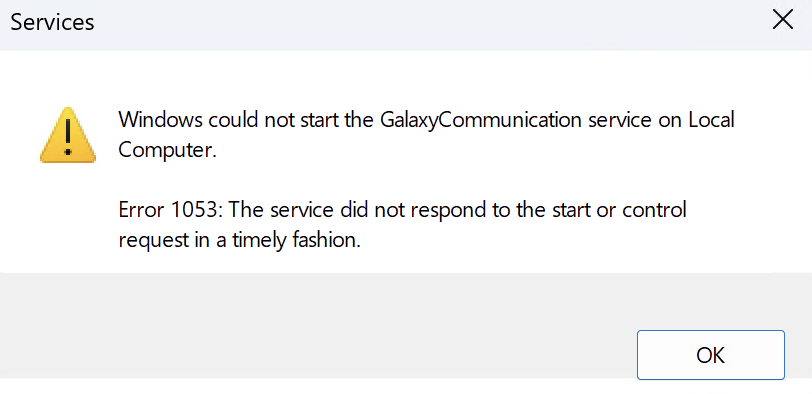Click the word Local in message
The width and height of the screenshot is (812, 394).
coord(712,120)
